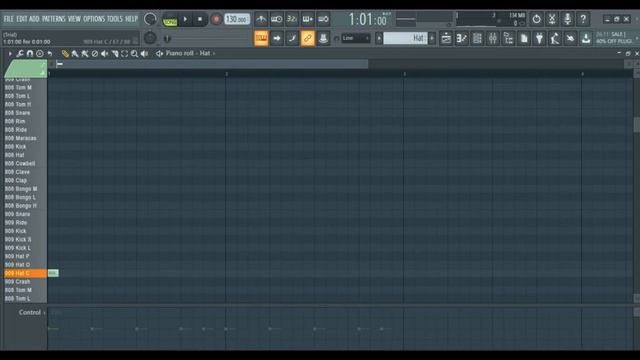Click the download content library icon
The image size is (640, 360).
(x=586, y=38)
